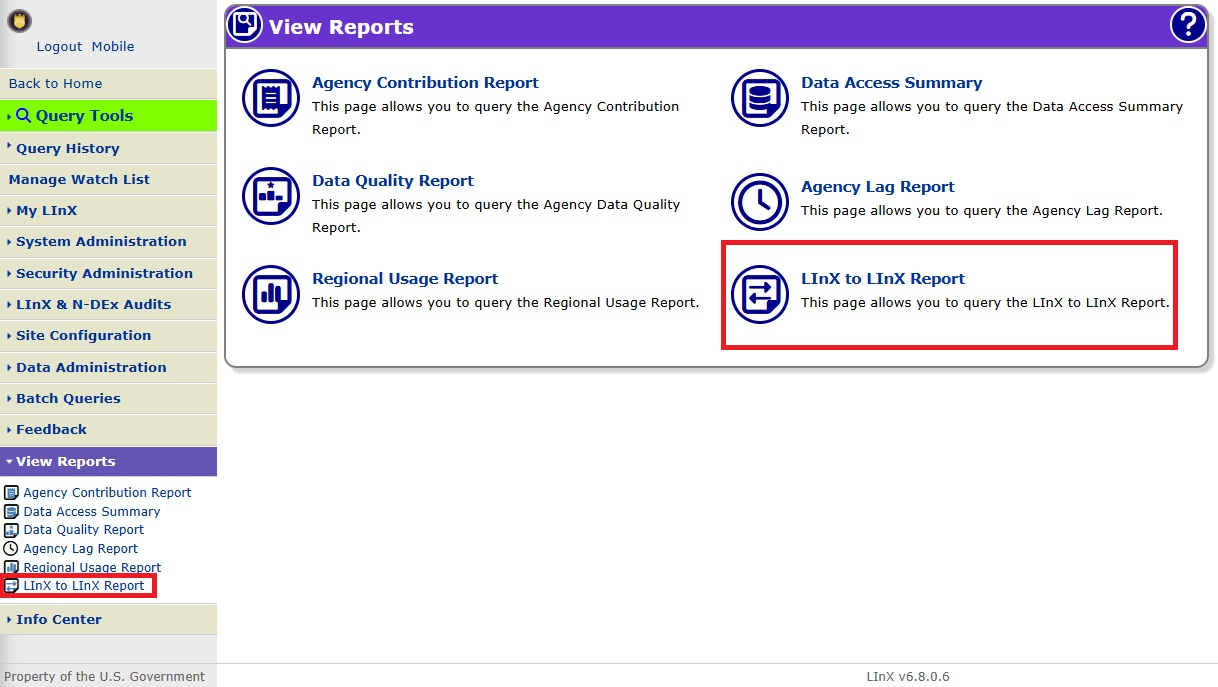Expand the Feedback section
1218x687 pixels.
click(108, 430)
